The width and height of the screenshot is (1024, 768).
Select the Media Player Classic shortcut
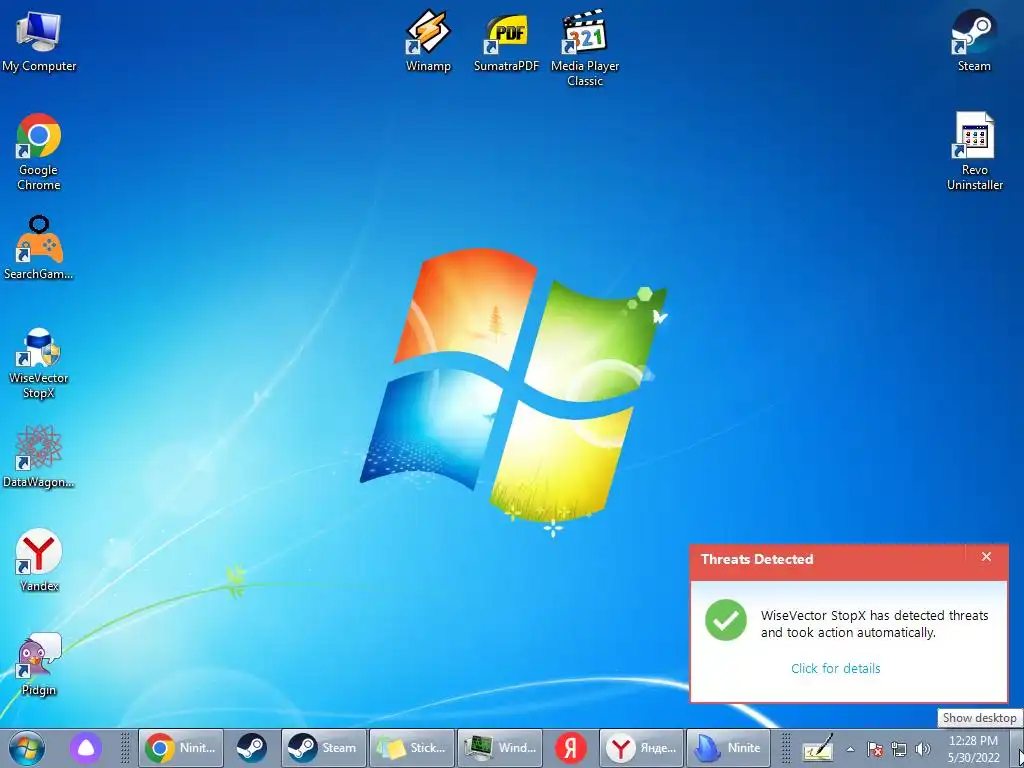(x=584, y=48)
